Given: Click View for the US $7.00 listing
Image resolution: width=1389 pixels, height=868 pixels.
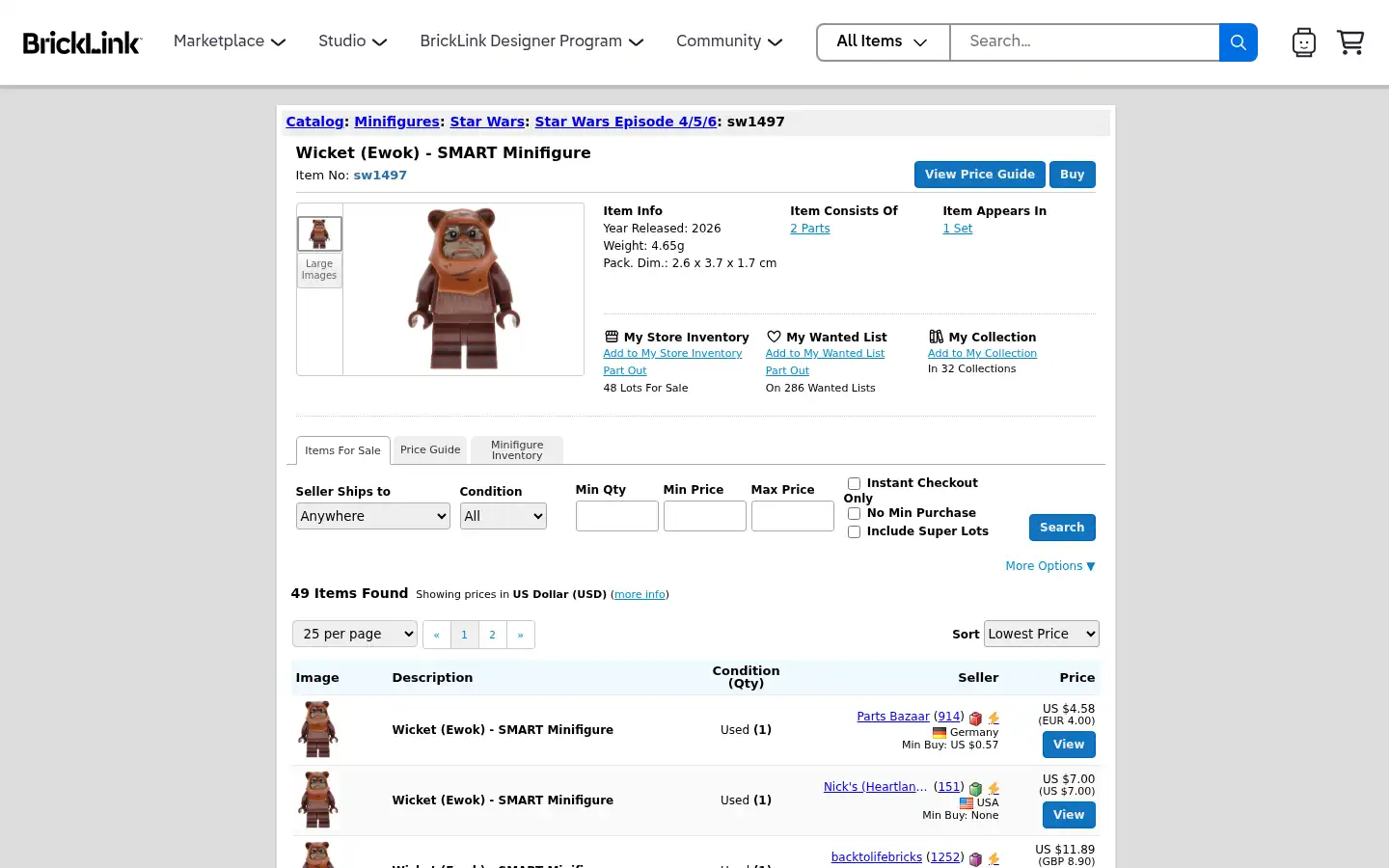Looking at the screenshot, I should tap(1069, 815).
